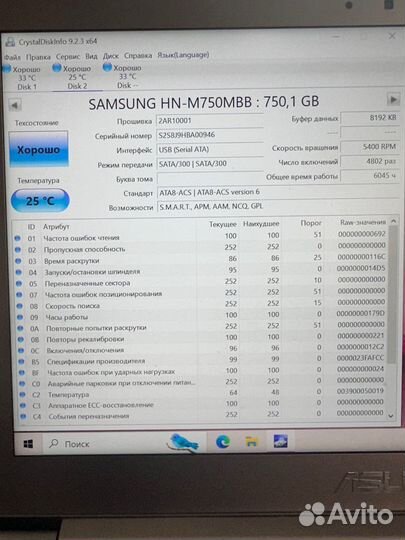Click the Raw-значения column header
The width and height of the screenshot is (405, 540).
363,222
